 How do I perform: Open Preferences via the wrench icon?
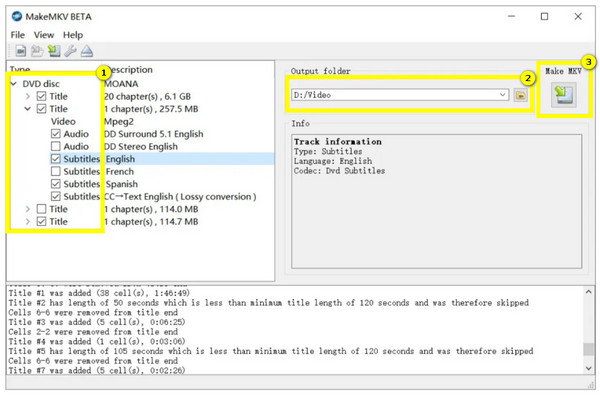point(70,51)
